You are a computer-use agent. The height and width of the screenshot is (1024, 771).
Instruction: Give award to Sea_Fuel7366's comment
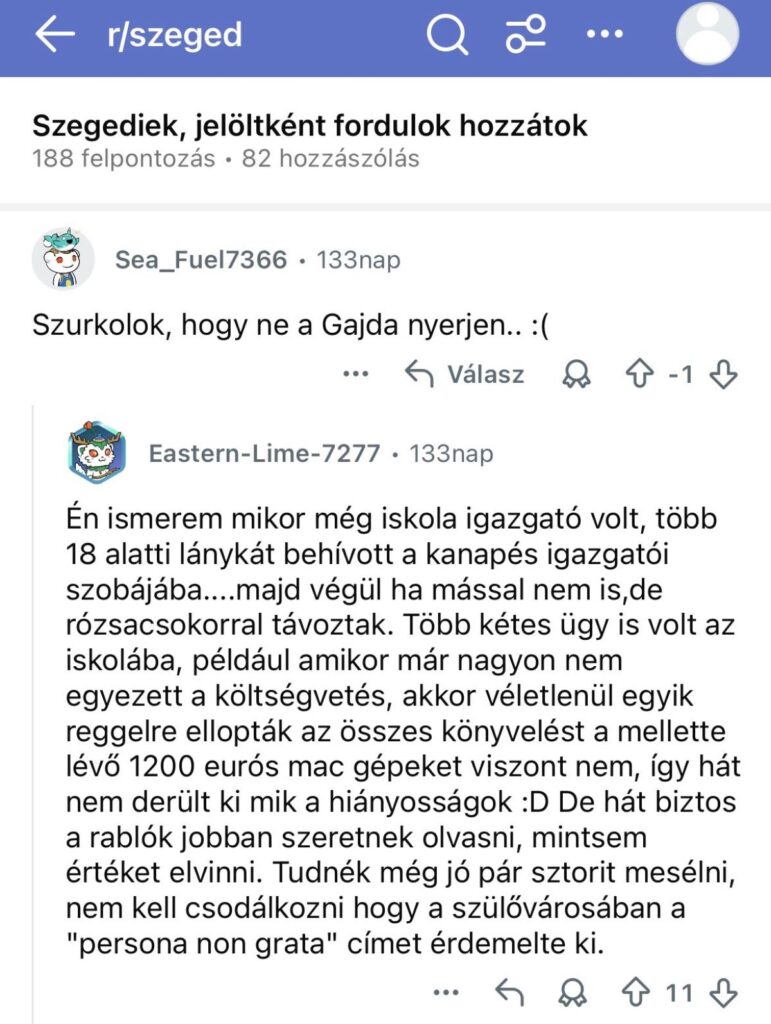point(577,374)
